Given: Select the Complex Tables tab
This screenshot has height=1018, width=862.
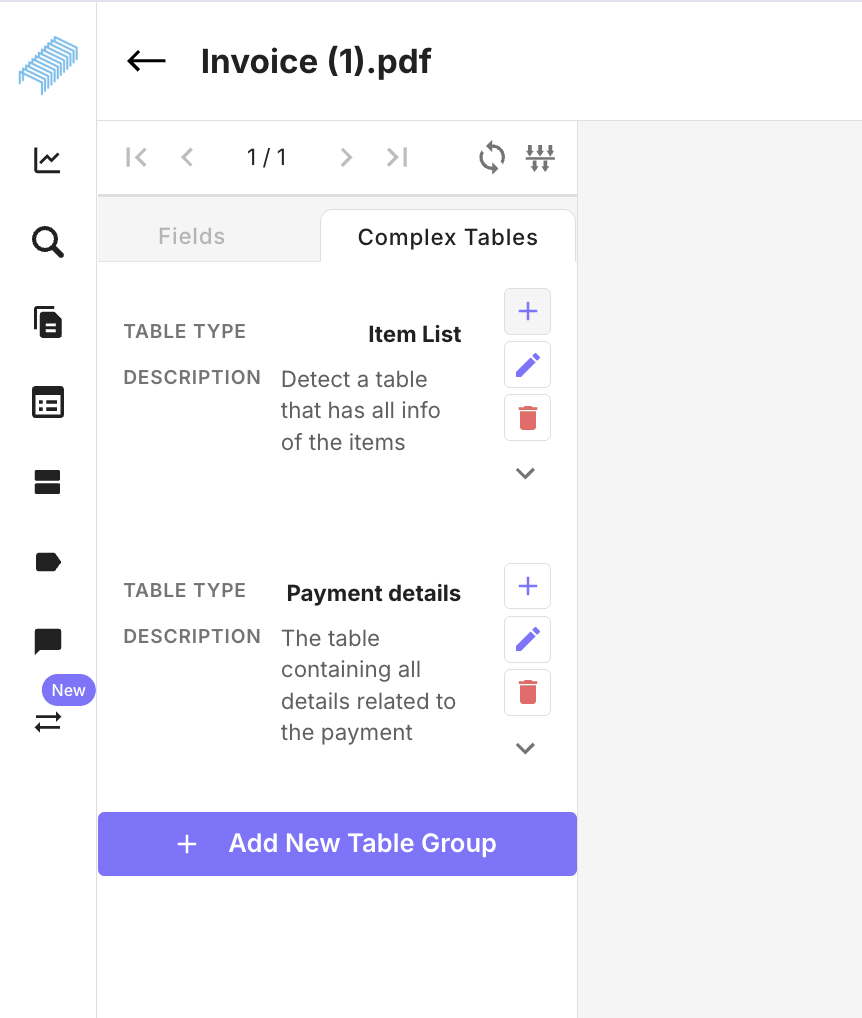Looking at the screenshot, I should (x=448, y=237).
